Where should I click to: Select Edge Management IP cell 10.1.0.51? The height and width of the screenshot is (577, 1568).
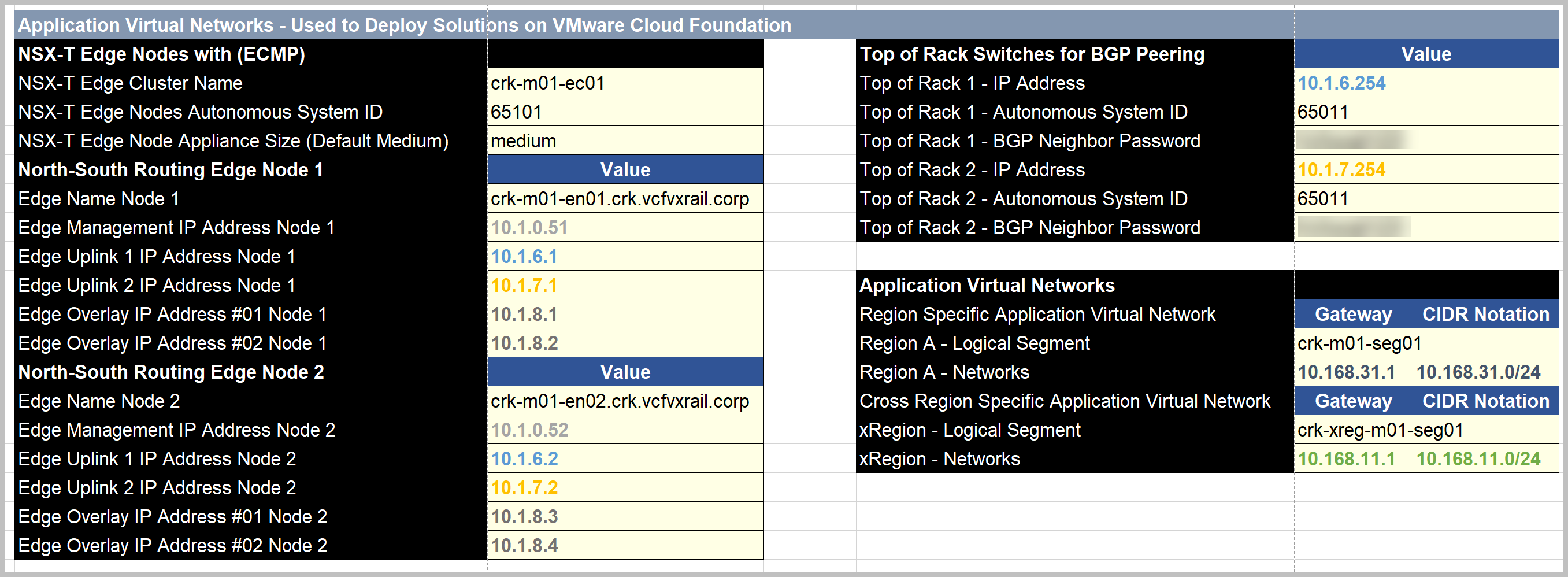[x=625, y=228]
